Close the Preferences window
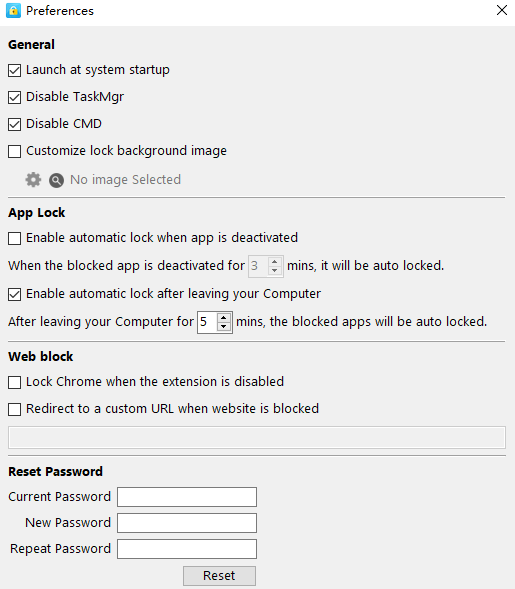Screen dimensions: 515x589 pyautogui.click(x=502, y=10)
